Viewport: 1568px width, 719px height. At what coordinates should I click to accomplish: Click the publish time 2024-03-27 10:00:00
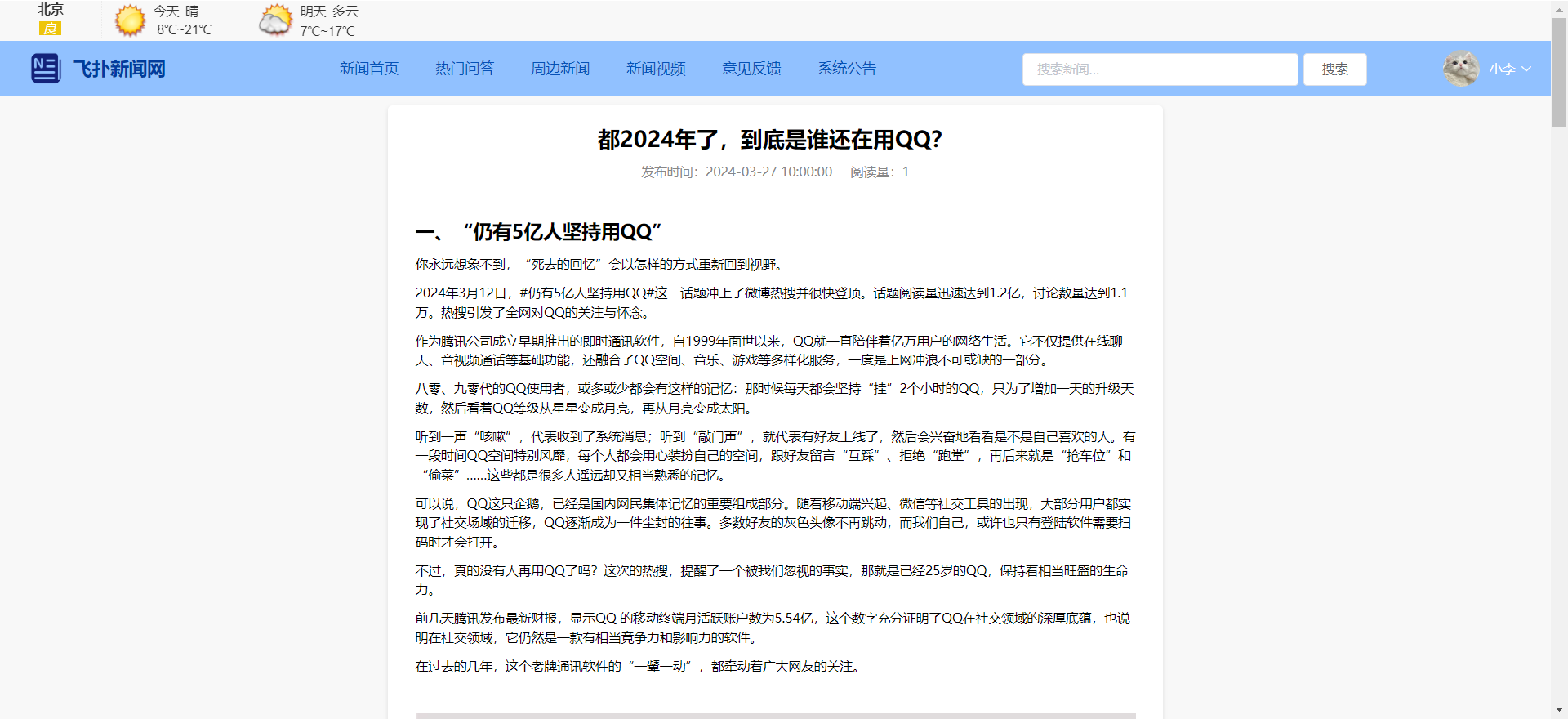(768, 172)
